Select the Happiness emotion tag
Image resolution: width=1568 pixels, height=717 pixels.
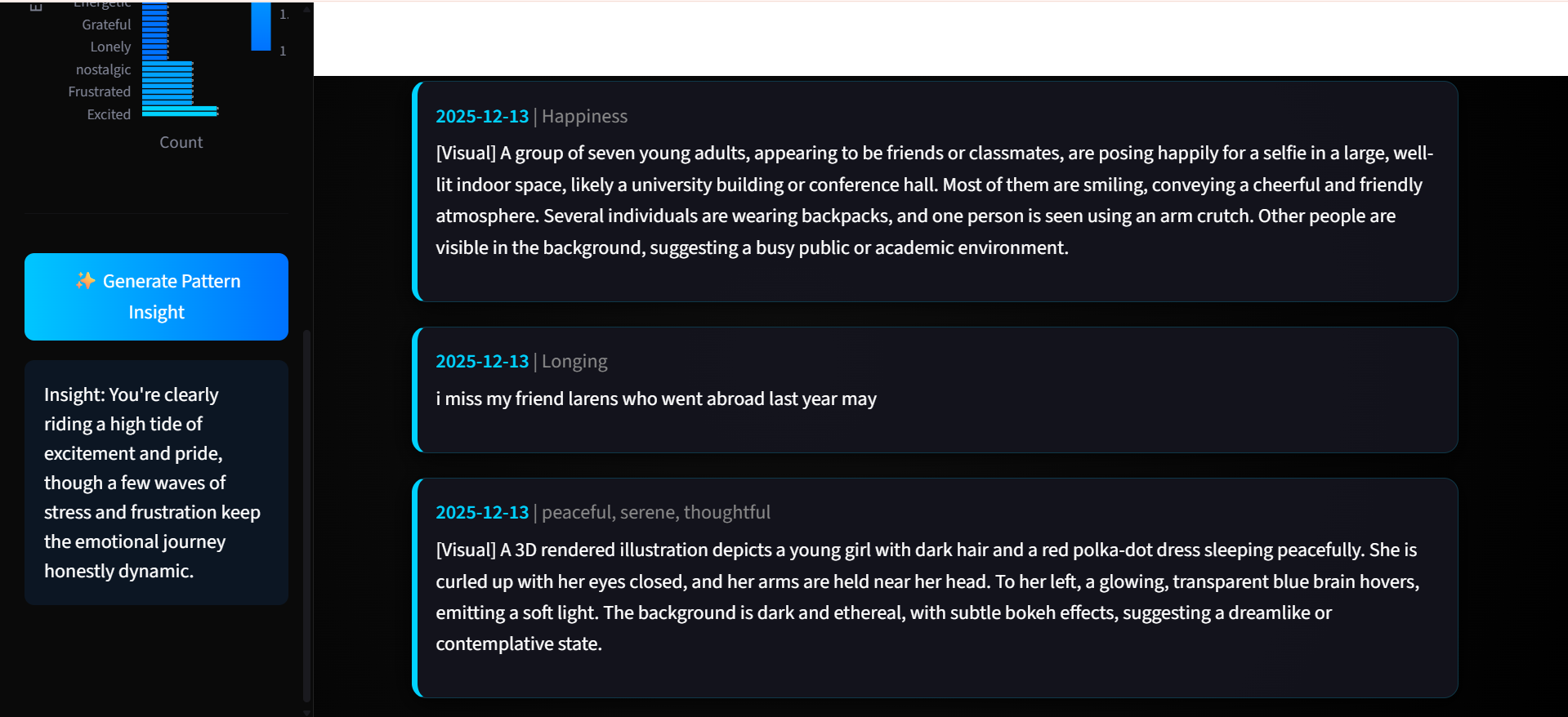point(584,117)
